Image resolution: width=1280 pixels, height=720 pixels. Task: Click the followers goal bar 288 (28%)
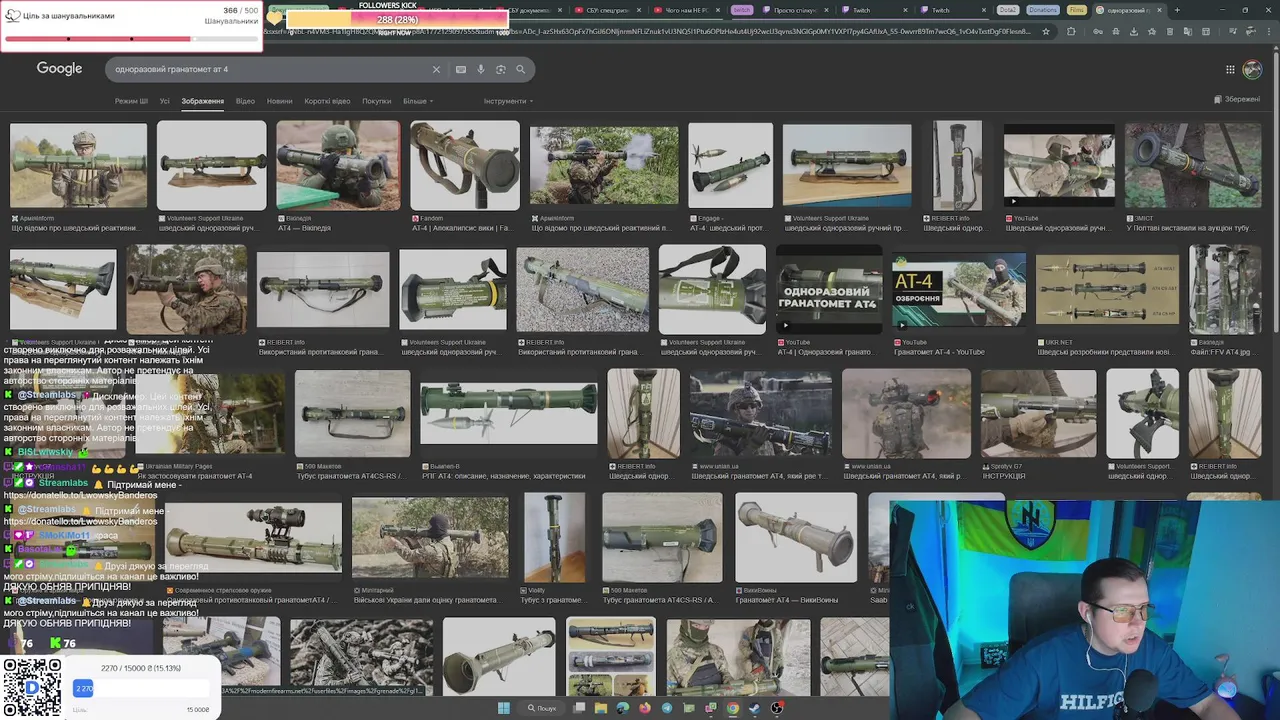click(397, 19)
